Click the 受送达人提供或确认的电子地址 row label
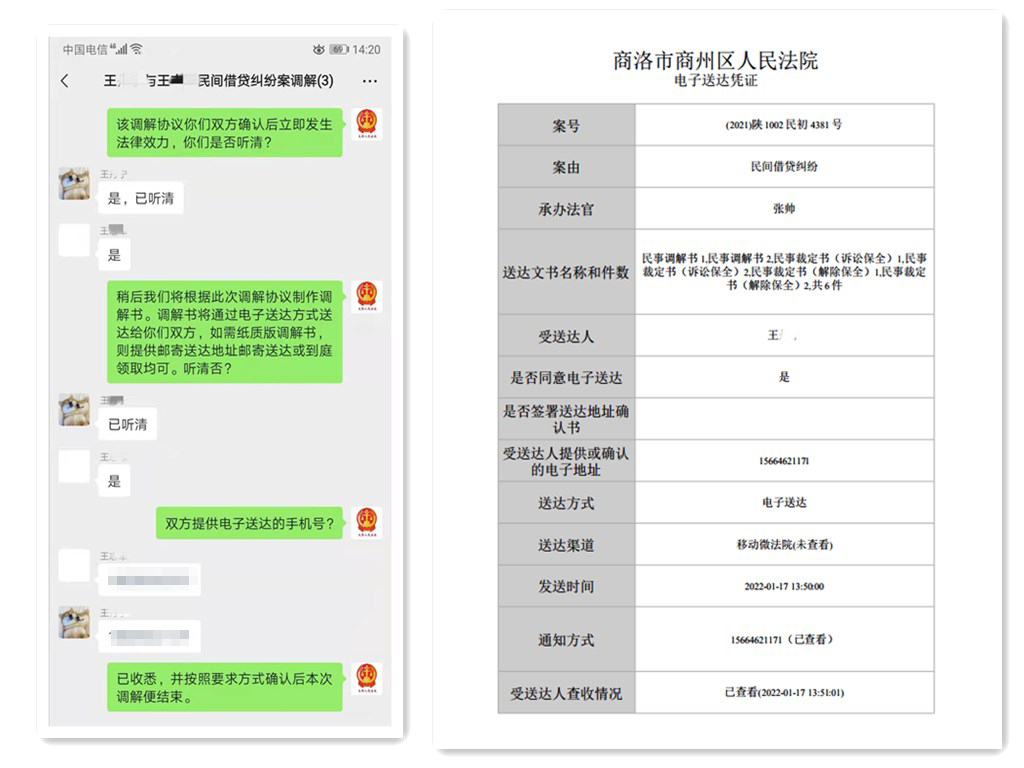 coord(566,462)
